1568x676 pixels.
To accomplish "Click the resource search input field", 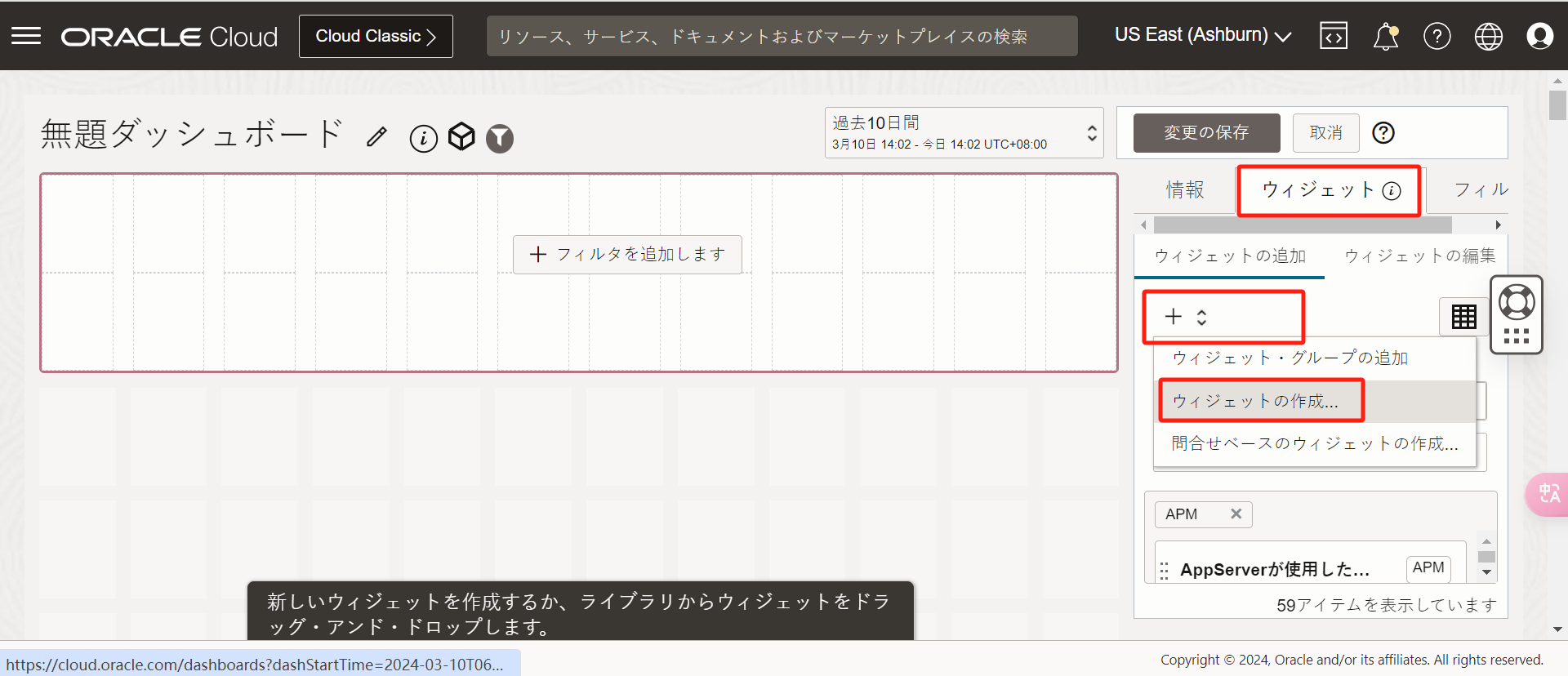I will (x=782, y=36).
